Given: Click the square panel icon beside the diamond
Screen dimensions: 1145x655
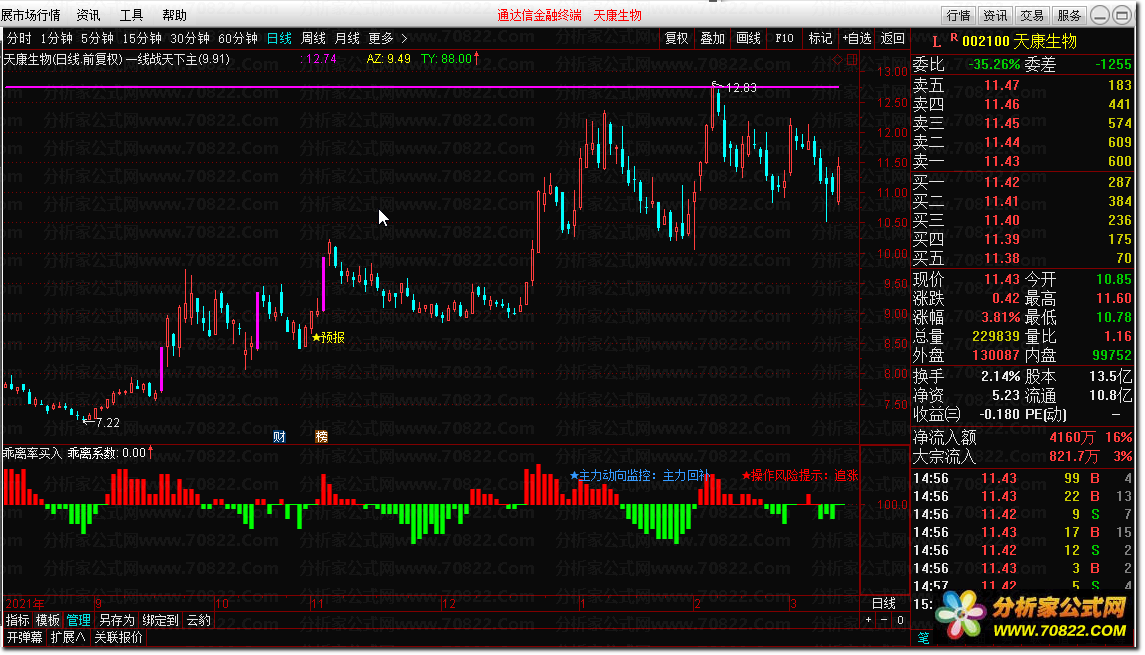Looking at the screenshot, I should (x=851, y=60).
